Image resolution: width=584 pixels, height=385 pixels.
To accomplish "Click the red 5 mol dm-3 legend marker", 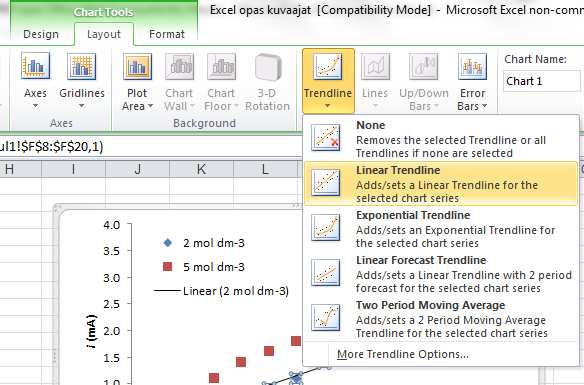I will coord(168,267).
